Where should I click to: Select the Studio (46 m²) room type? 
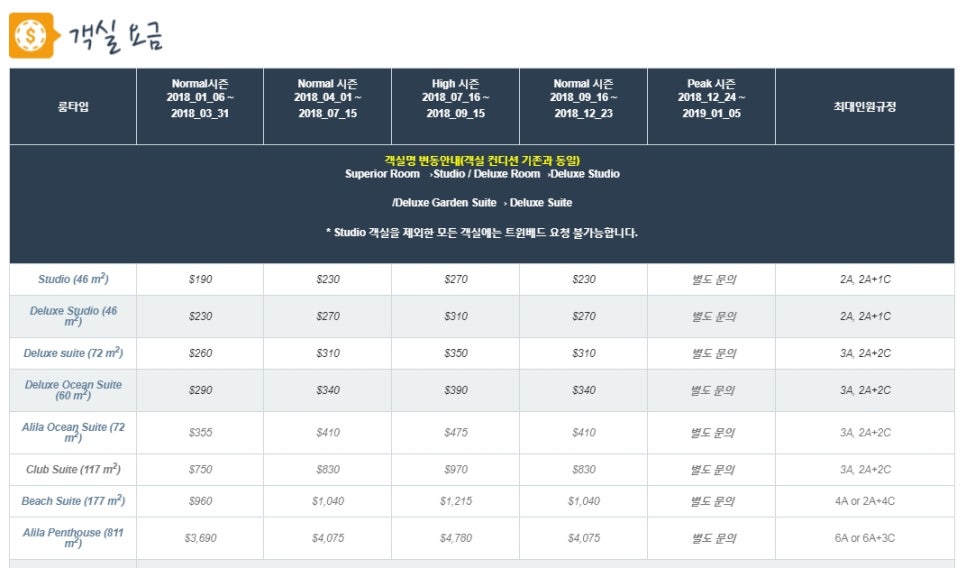coord(73,279)
